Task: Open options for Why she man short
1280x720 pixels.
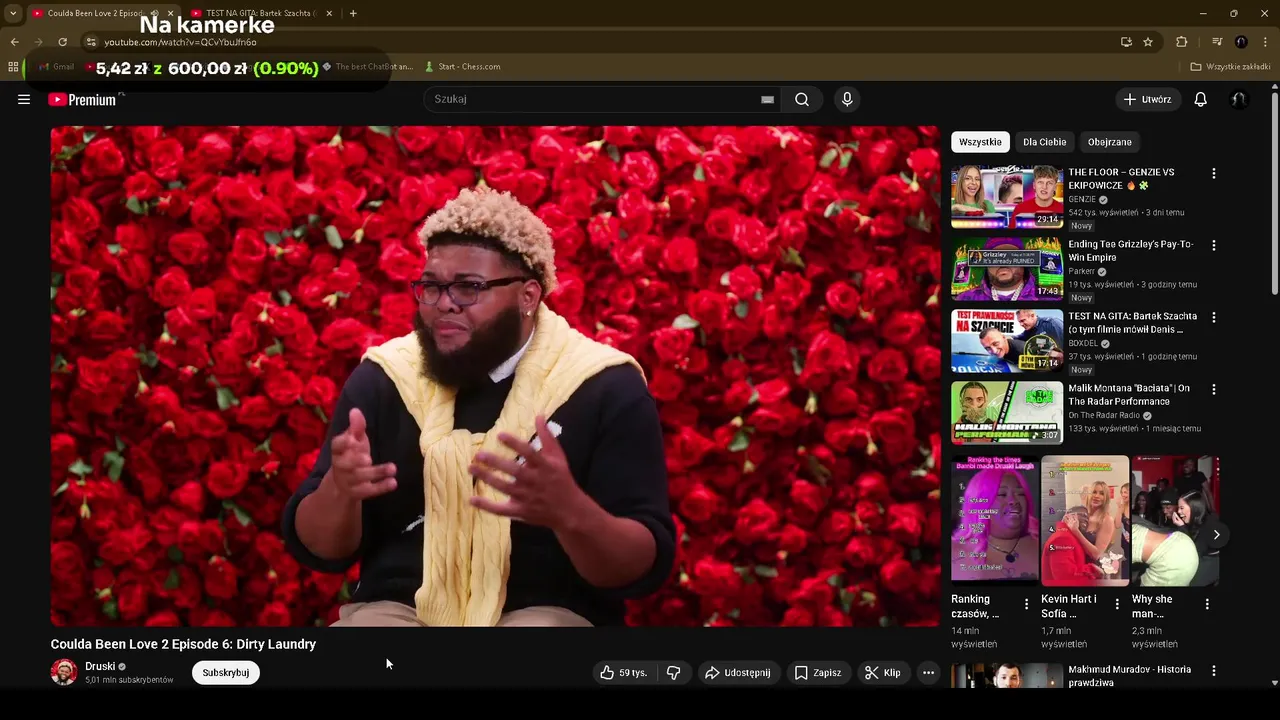Action: pyautogui.click(x=1207, y=604)
